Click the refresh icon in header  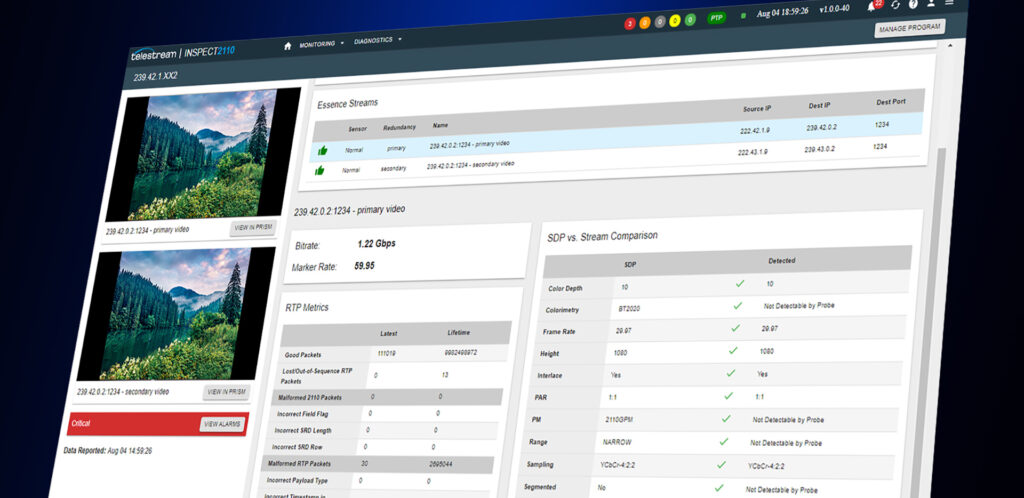coord(895,5)
